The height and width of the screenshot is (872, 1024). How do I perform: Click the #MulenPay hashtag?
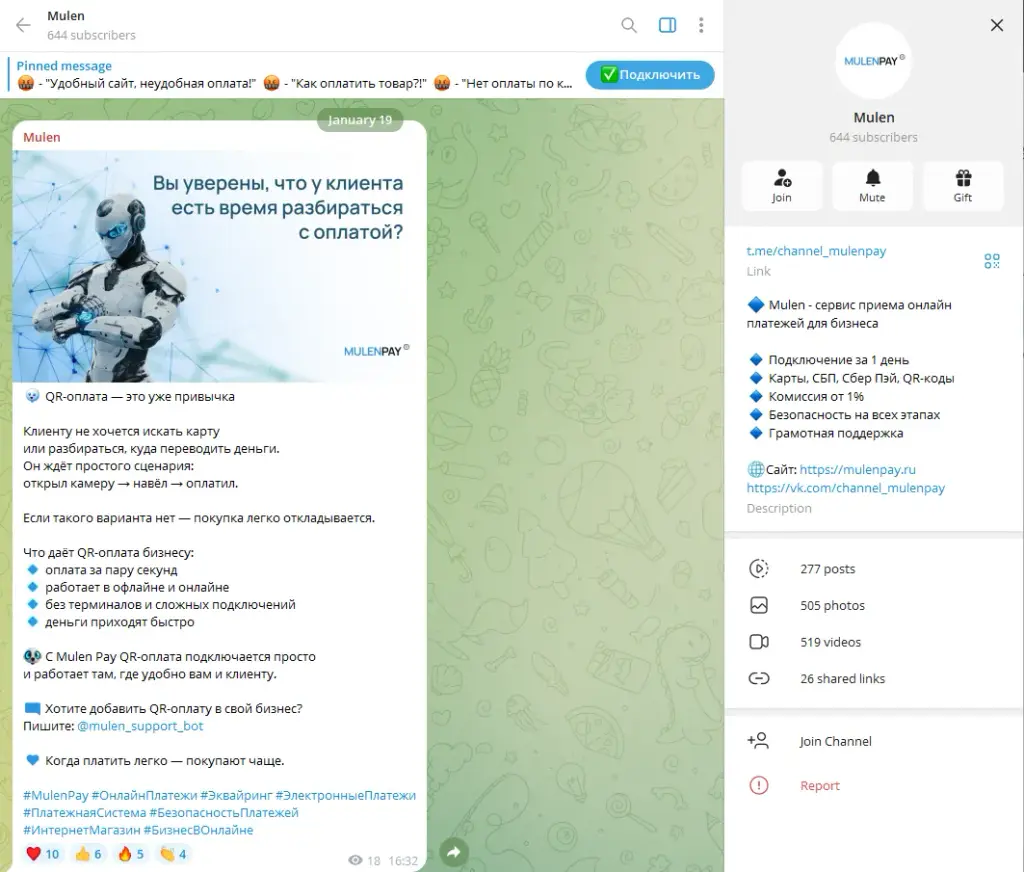(x=56, y=796)
